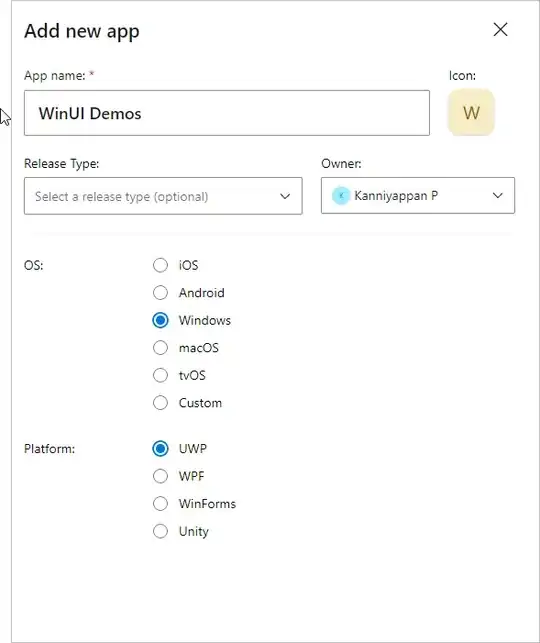Select the WinForms platform option
540x643 pixels.
[x=160, y=503]
